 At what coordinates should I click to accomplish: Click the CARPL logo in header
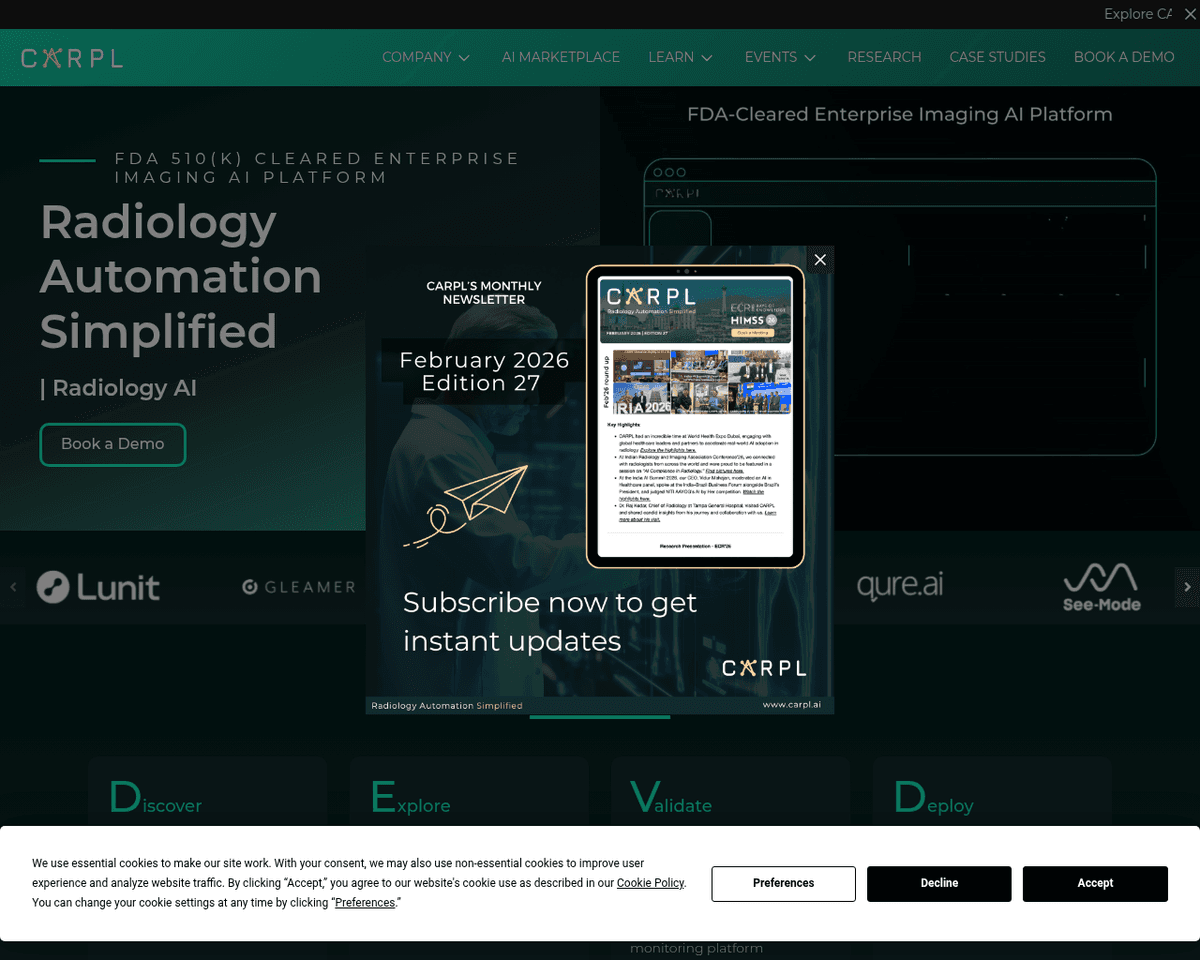point(72,58)
